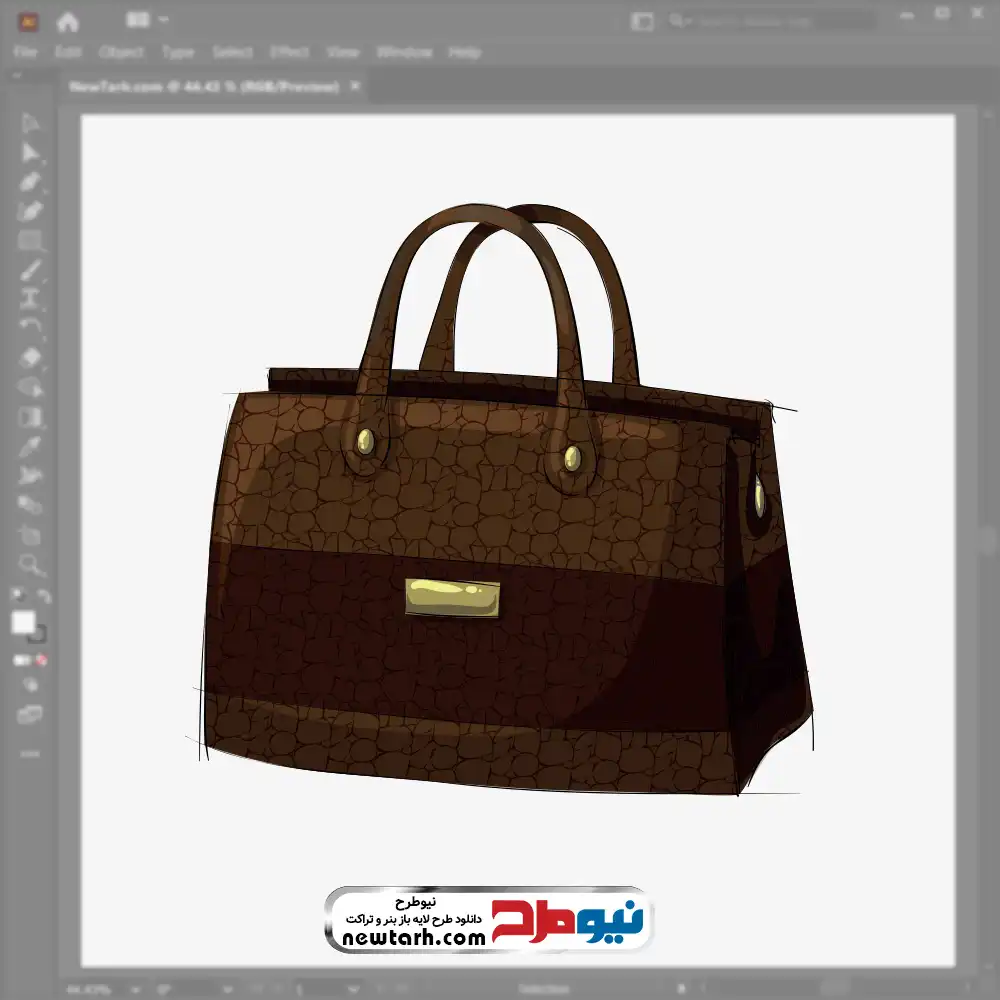Click the white Fill color swatch

pyautogui.click(x=23, y=623)
